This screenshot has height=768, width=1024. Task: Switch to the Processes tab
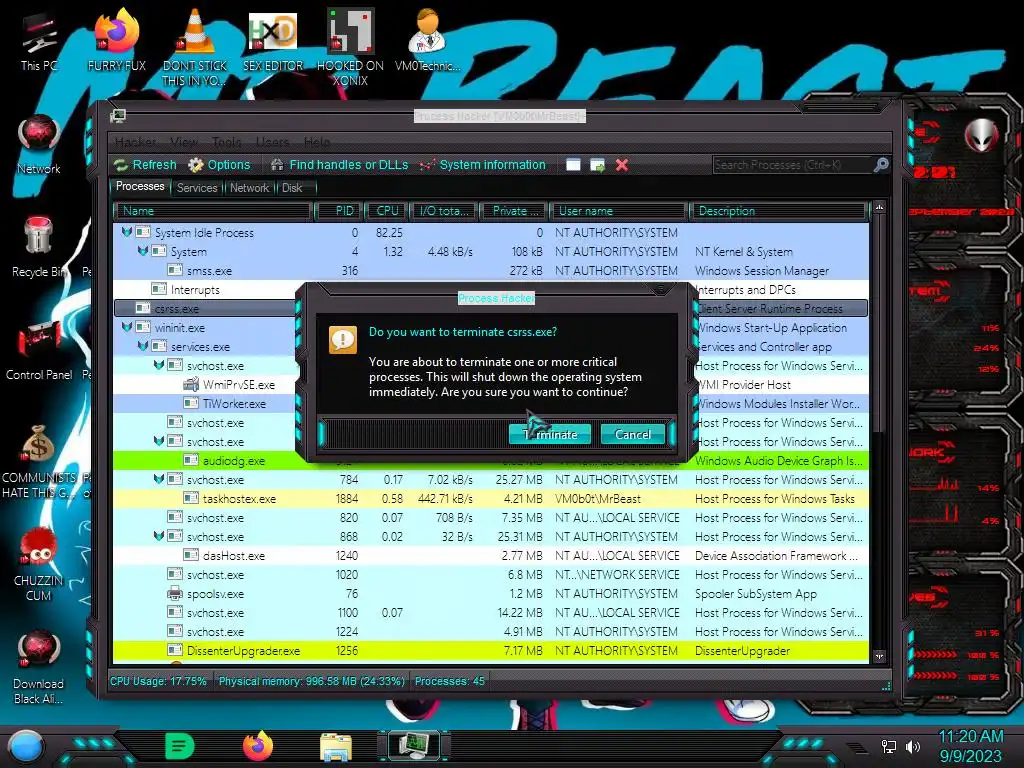click(x=140, y=186)
